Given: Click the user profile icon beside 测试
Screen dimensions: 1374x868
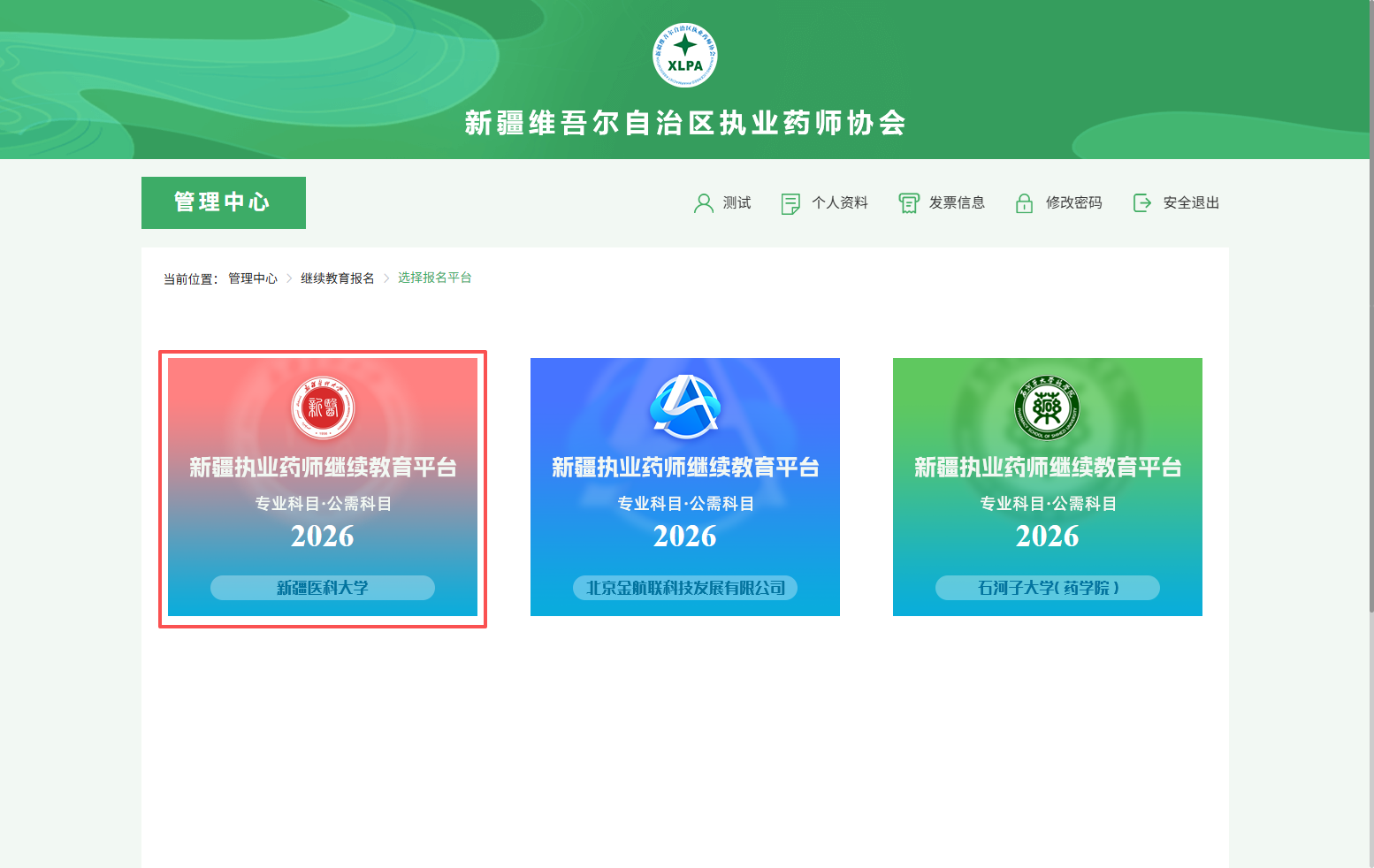Looking at the screenshot, I should tap(704, 203).
